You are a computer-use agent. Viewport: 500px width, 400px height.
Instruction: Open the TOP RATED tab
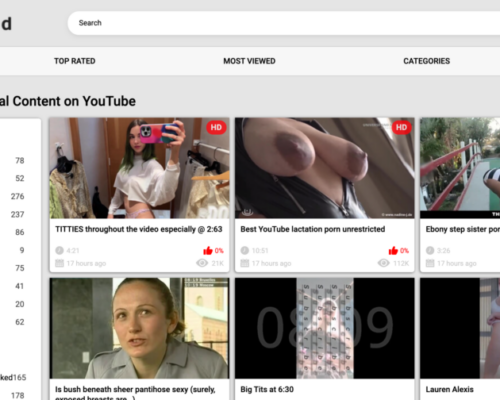pyautogui.click(x=75, y=61)
